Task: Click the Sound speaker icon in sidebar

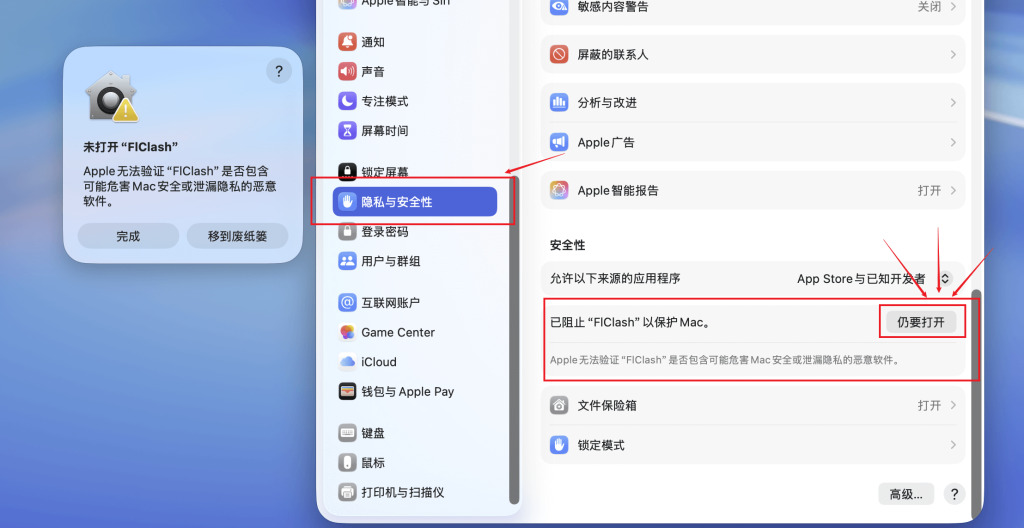Action: pyautogui.click(x=347, y=71)
